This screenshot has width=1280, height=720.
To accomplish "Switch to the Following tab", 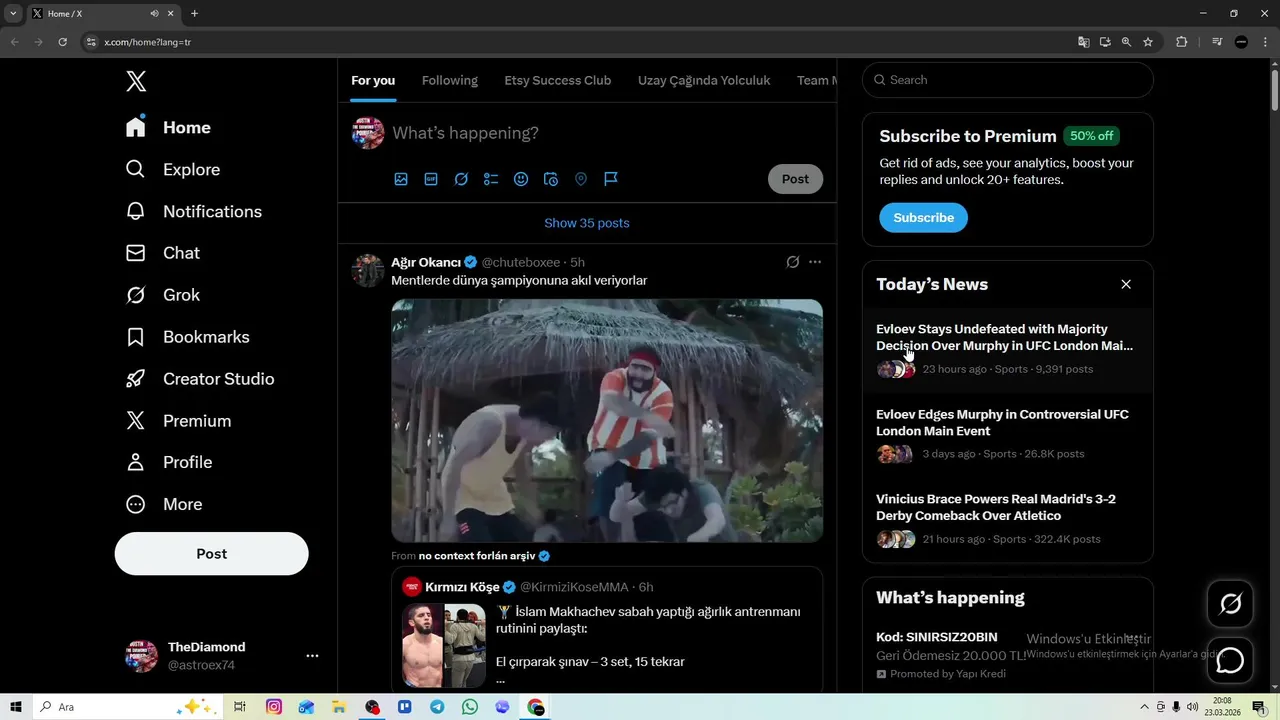I will [450, 80].
